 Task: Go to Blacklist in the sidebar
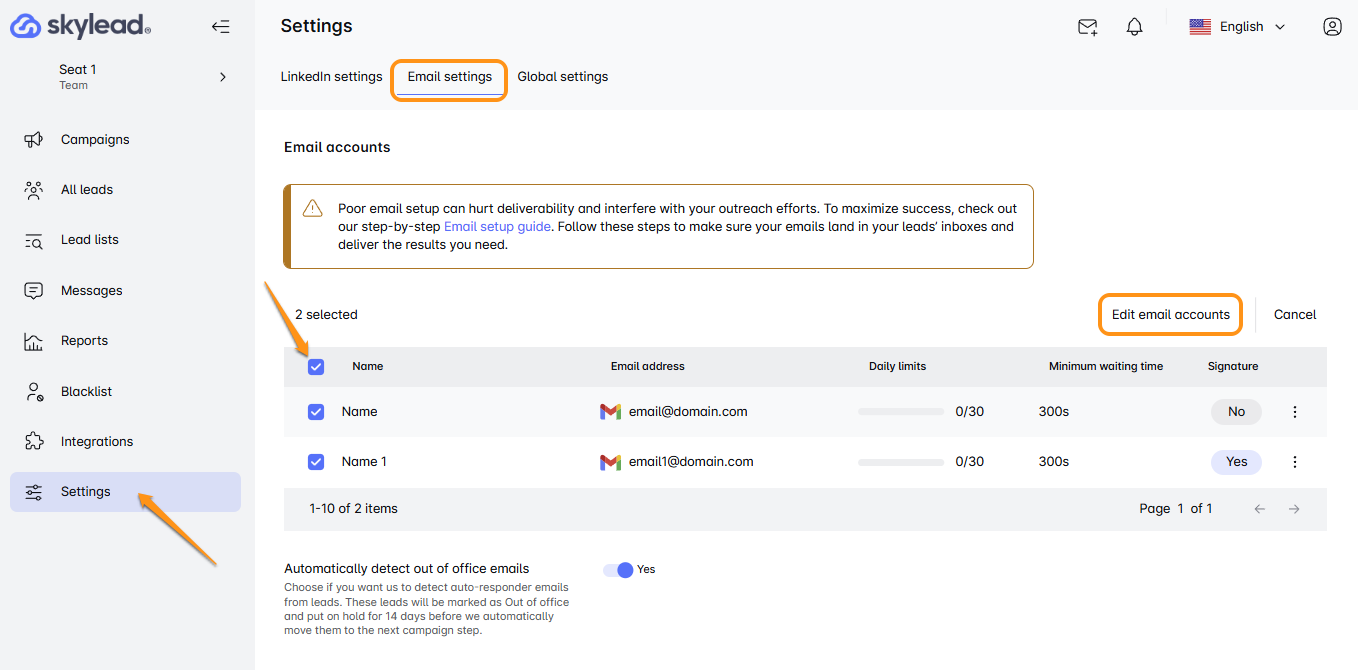86,392
